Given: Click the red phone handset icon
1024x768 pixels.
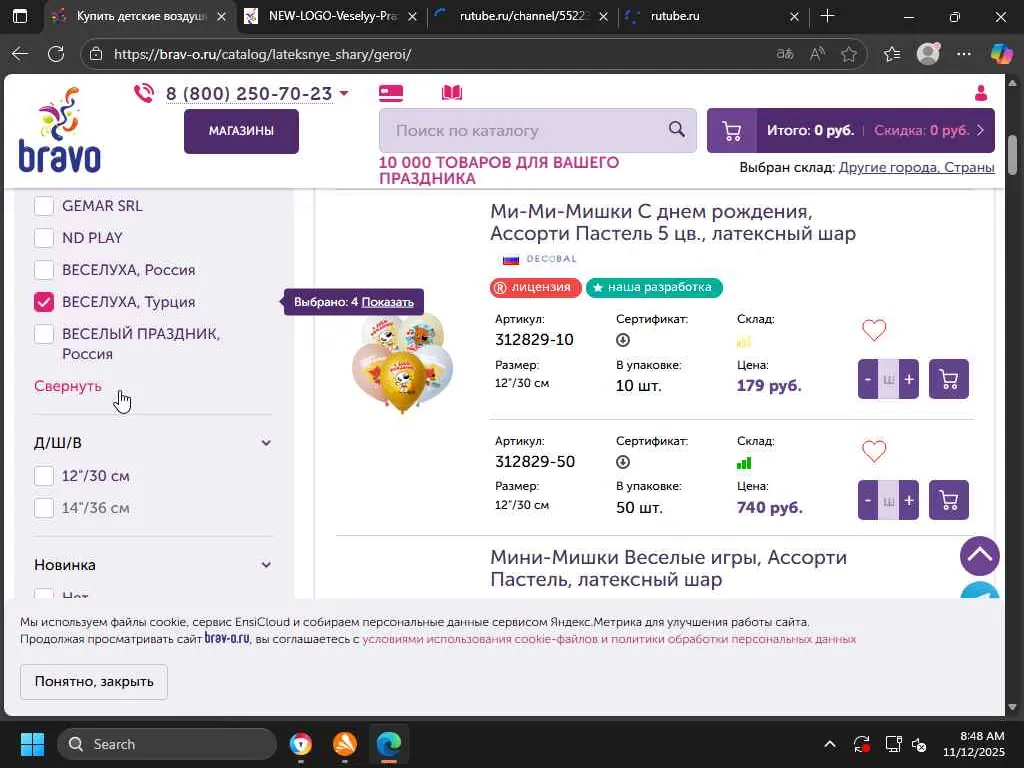Looking at the screenshot, I should click(144, 93).
